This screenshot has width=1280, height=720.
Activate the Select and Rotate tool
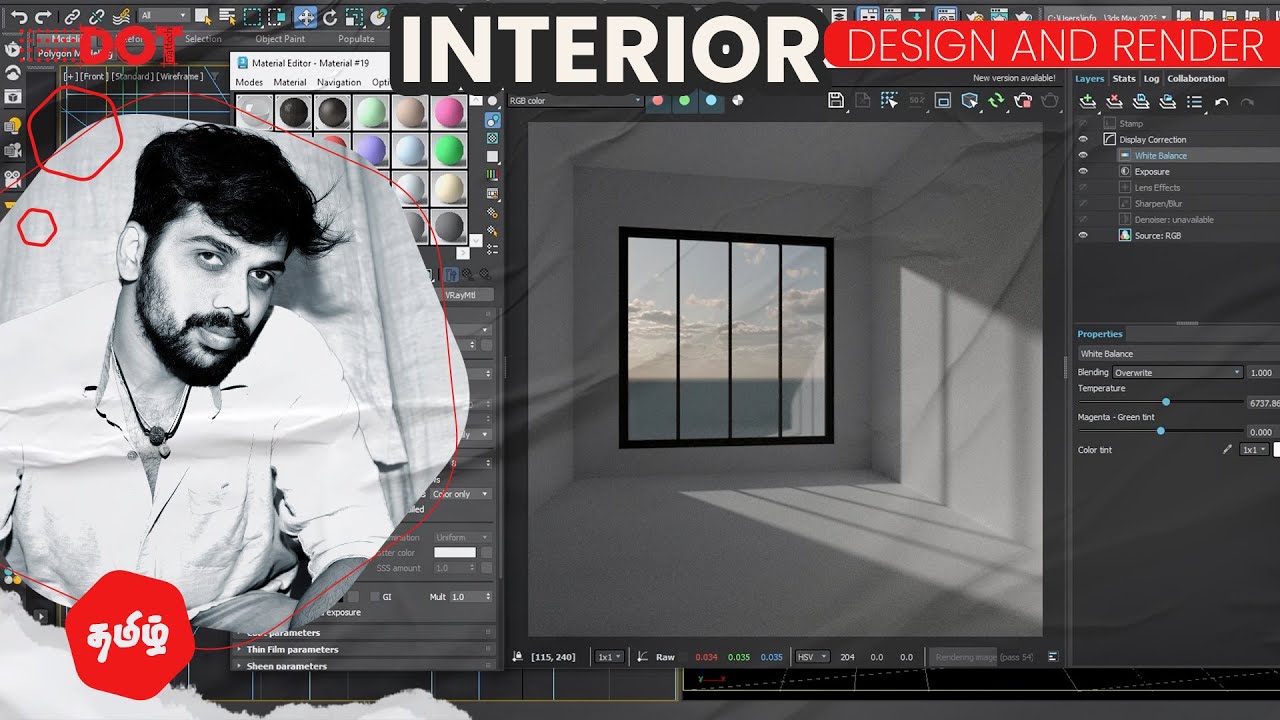coord(329,17)
